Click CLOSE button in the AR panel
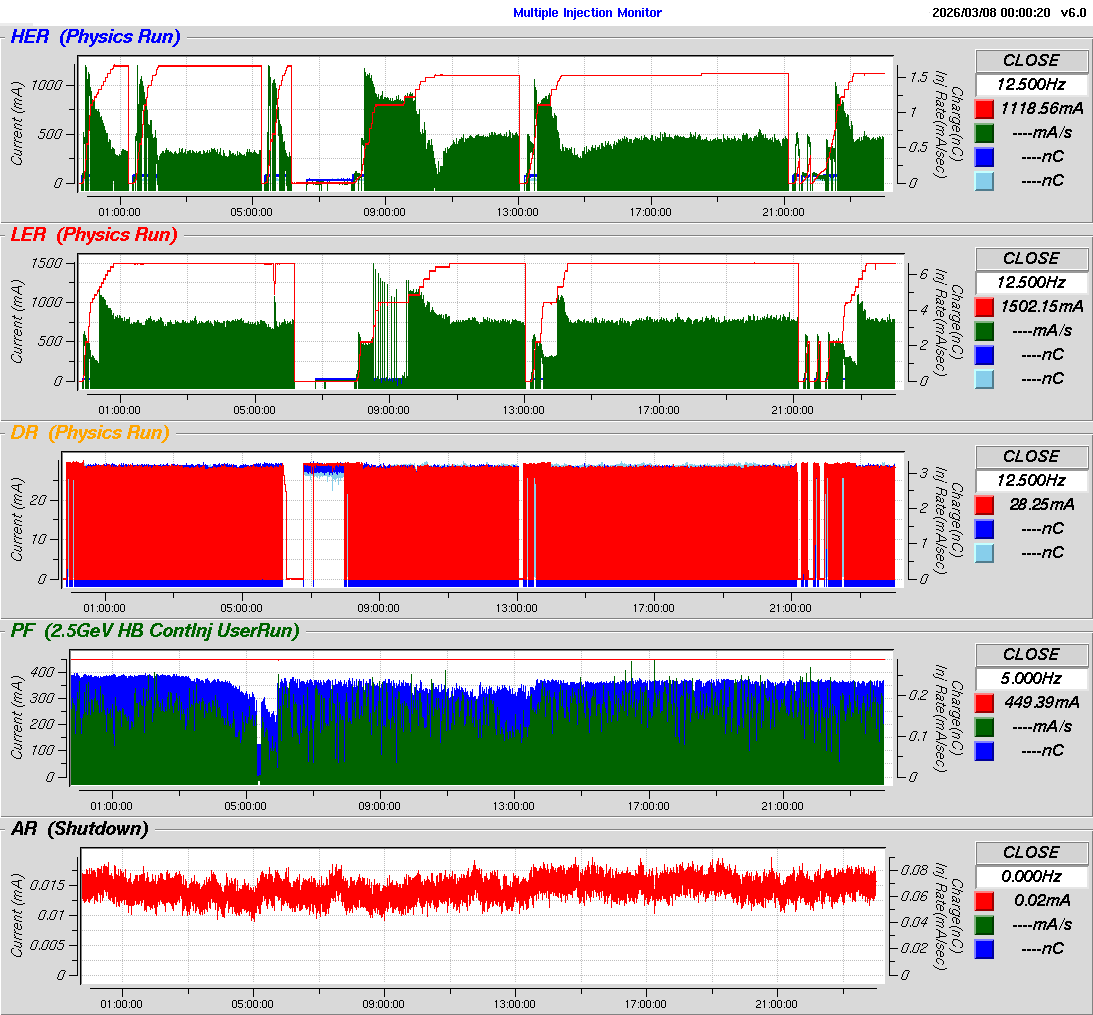 [1030, 852]
